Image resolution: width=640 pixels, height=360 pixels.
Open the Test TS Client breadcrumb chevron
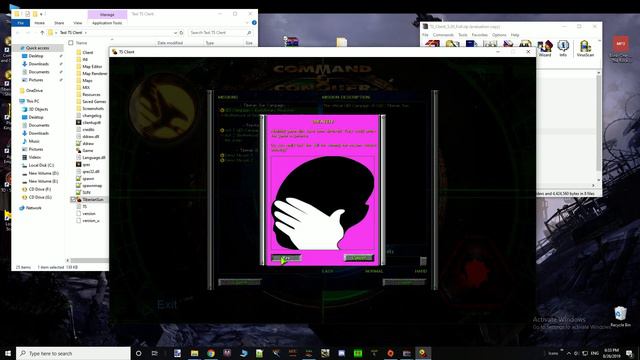86,33
